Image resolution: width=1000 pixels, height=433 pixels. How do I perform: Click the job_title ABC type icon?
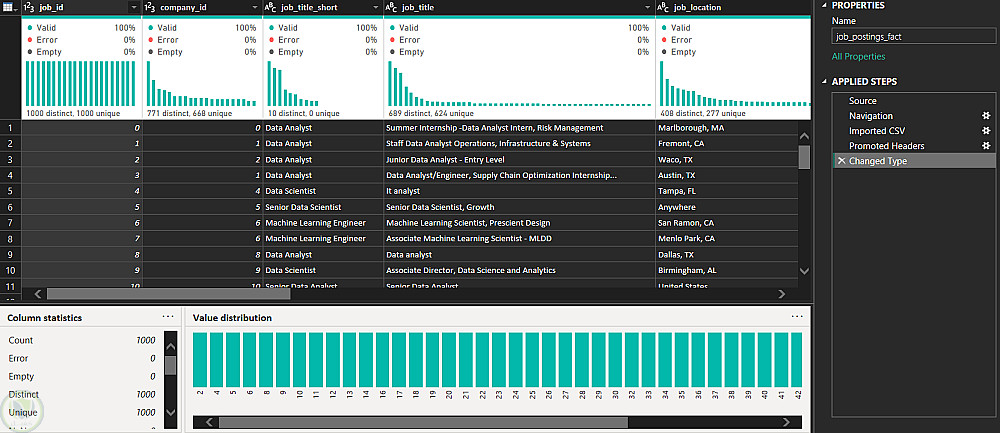(392, 7)
